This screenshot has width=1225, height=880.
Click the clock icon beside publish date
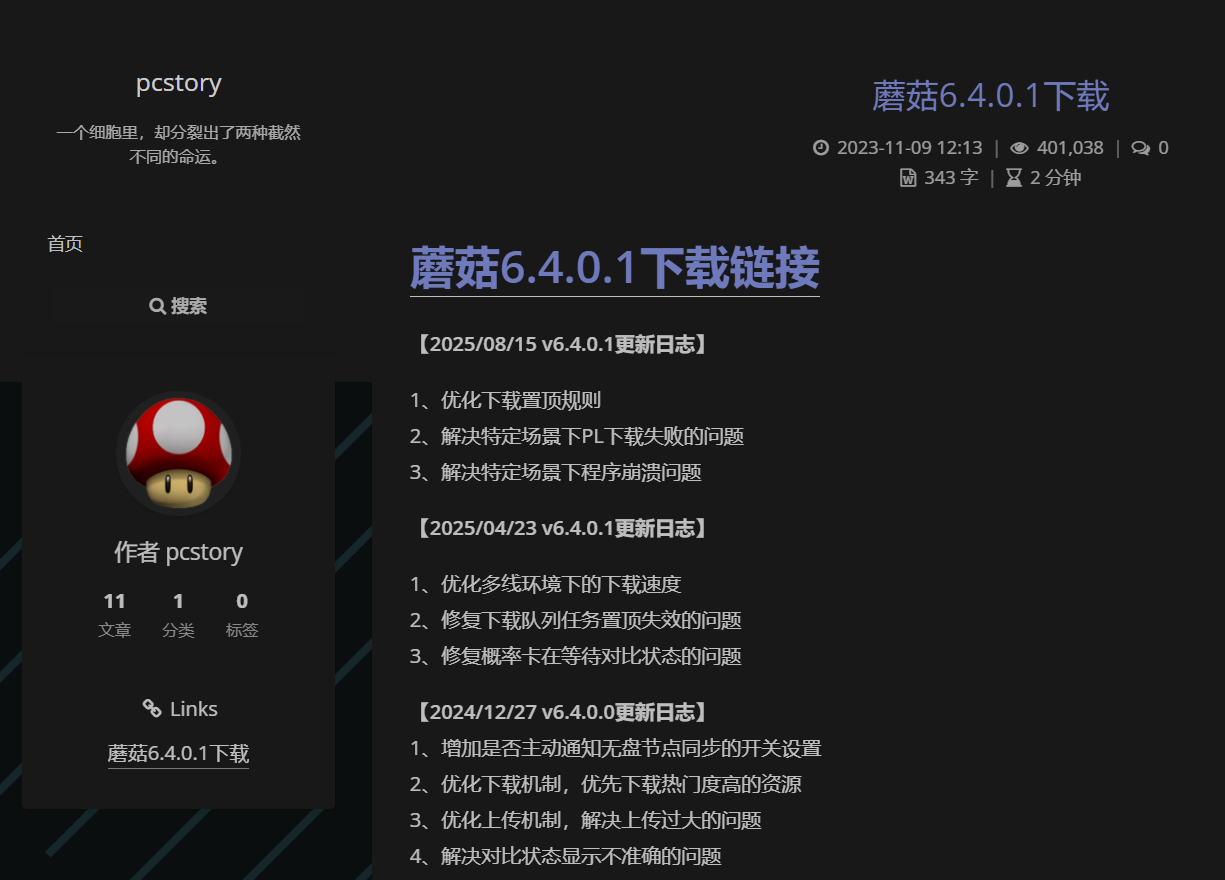(821, 148)
